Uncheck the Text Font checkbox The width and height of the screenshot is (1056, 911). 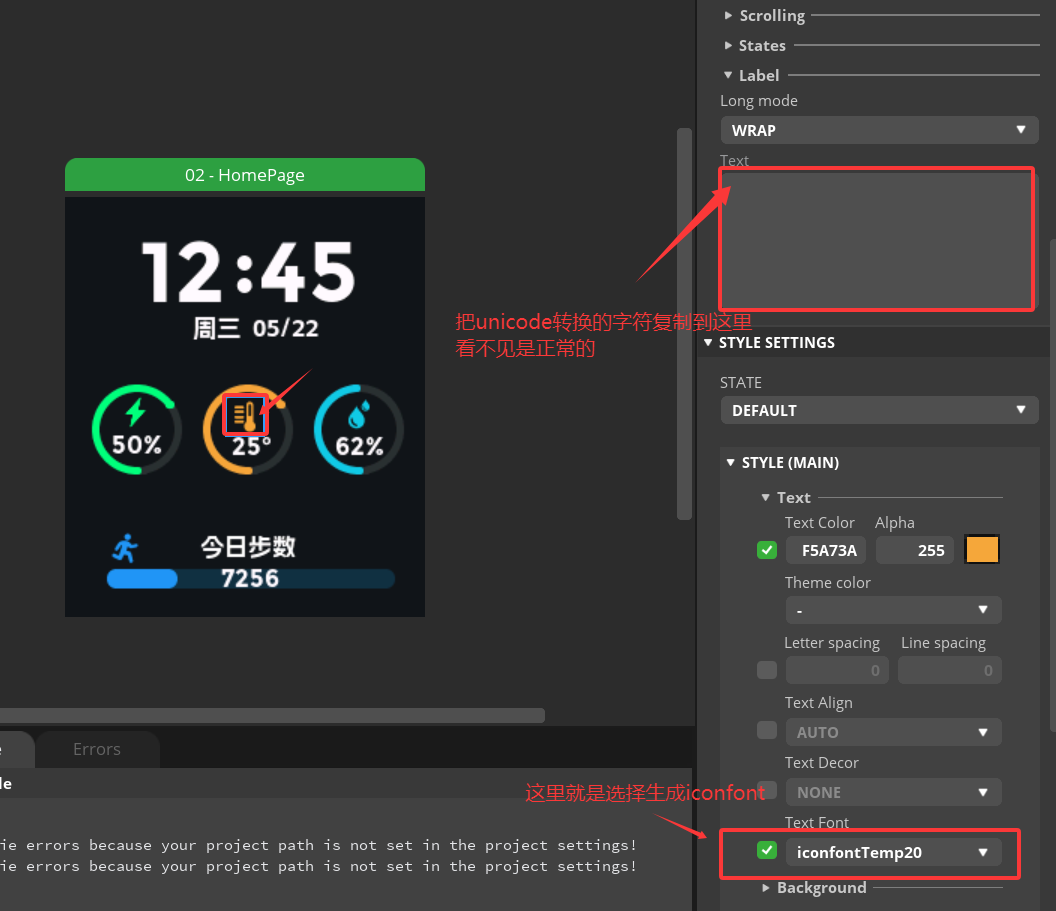(767, 851)
